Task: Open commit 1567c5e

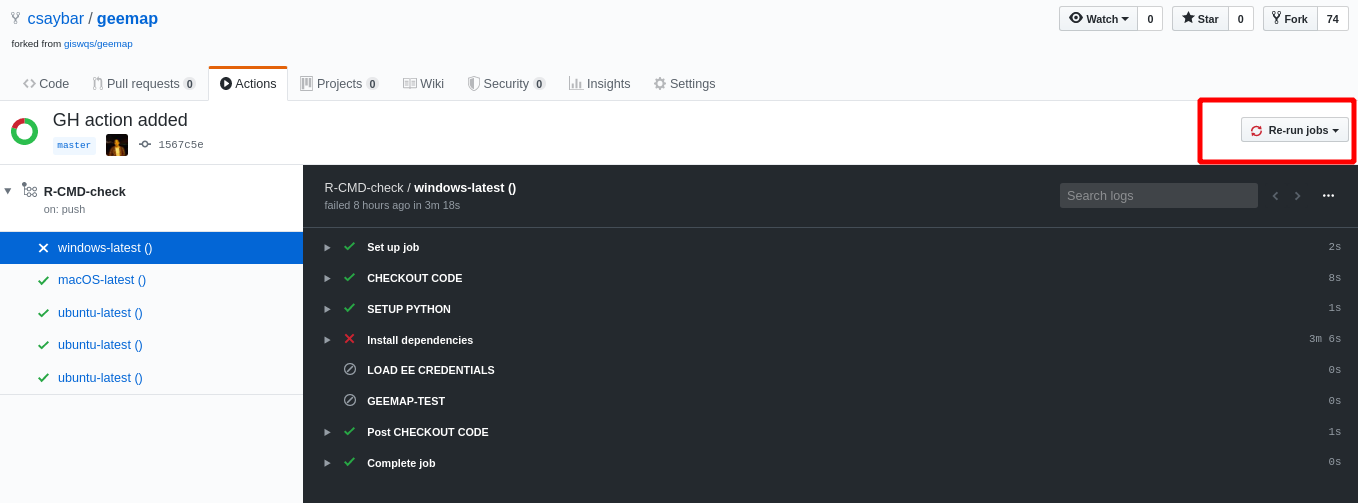Action: pyautogui.click(x=181, y=145)
